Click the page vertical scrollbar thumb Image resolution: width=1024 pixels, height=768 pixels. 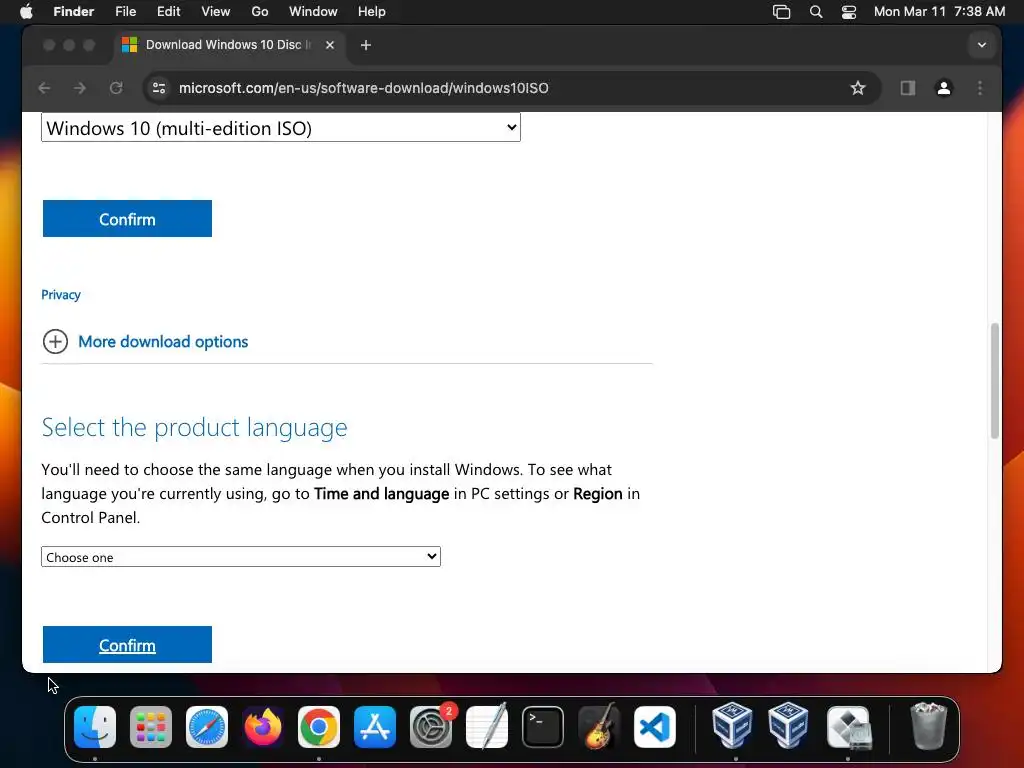tap(995, 381)
